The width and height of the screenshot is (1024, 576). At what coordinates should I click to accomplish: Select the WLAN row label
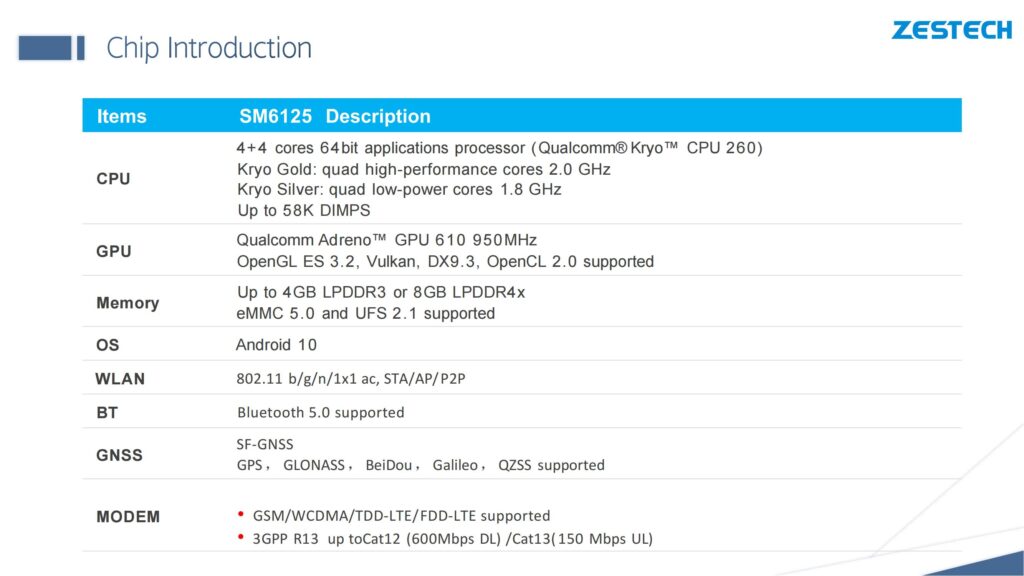(x=120, y=379)
